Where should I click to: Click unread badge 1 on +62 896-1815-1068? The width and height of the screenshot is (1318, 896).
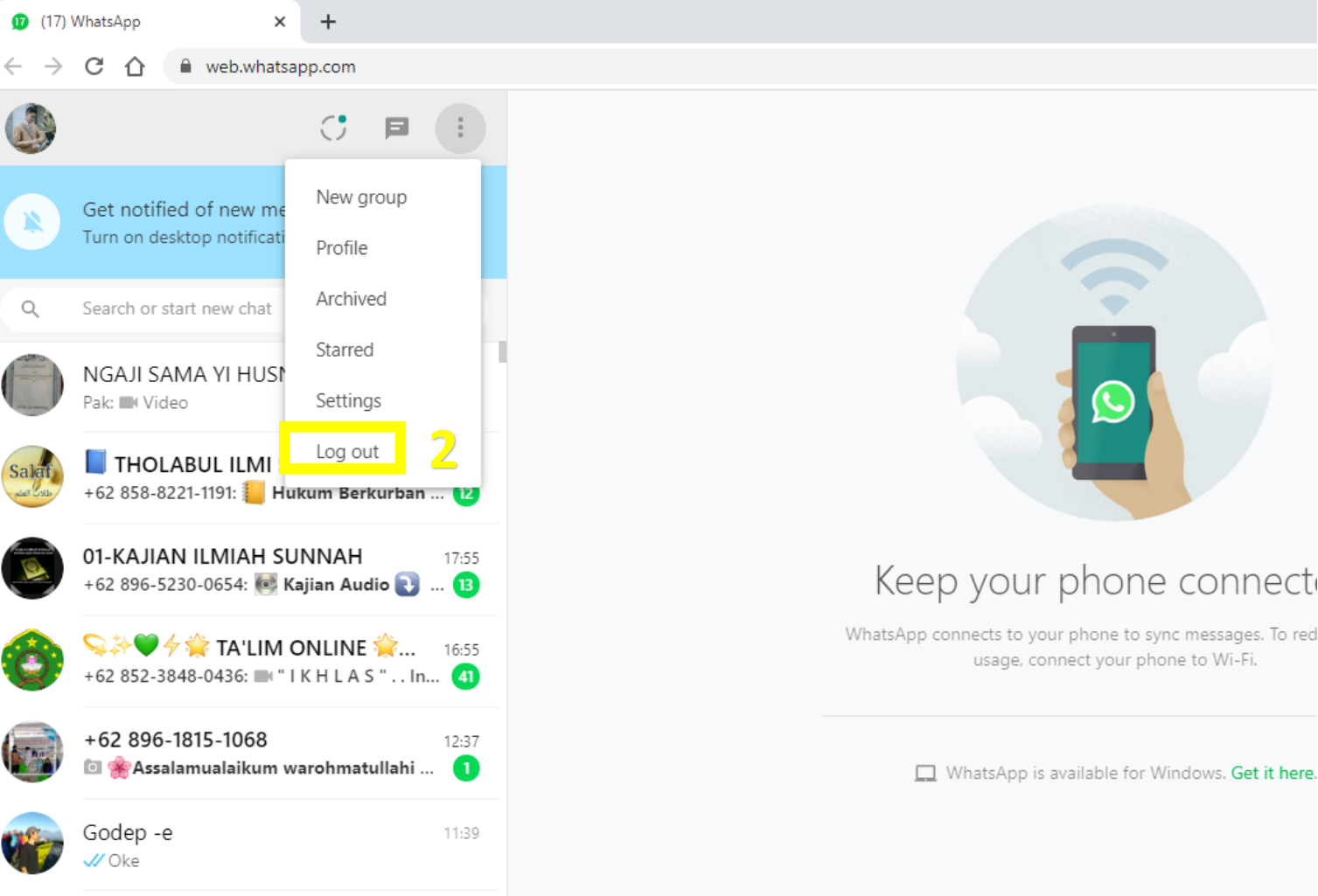(466, 768)
